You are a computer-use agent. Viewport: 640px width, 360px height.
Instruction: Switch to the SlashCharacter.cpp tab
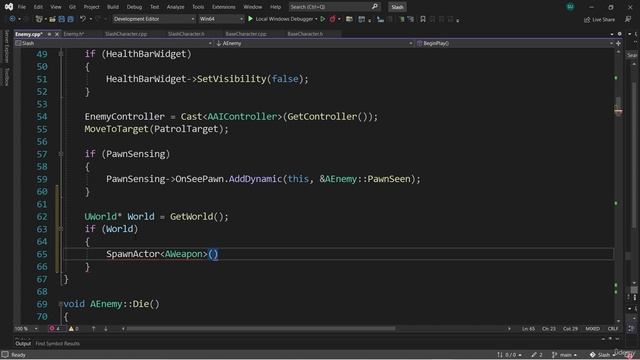pyautogui.click(x=126, y=34)
